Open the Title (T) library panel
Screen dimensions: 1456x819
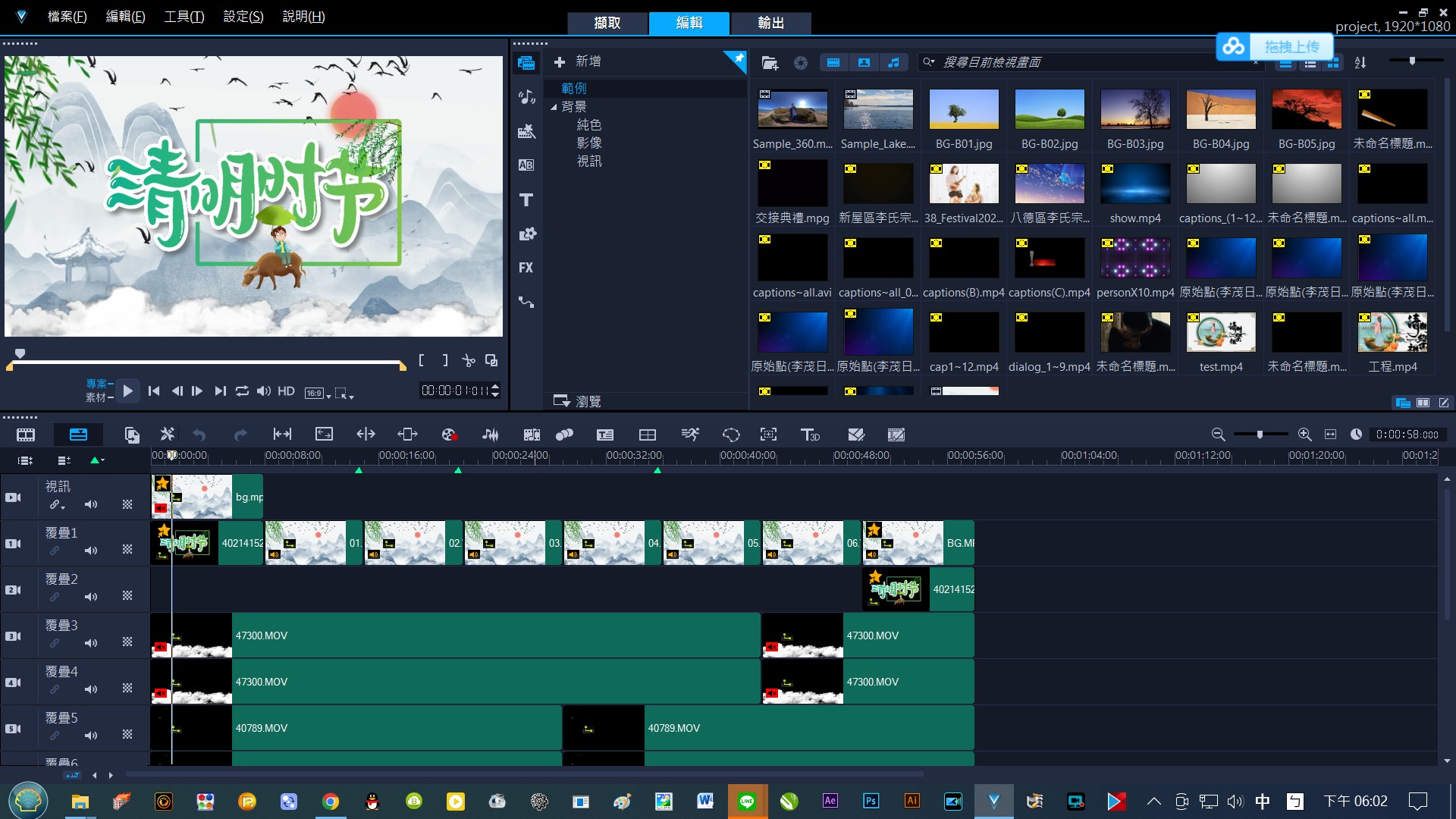coord(526,199)
